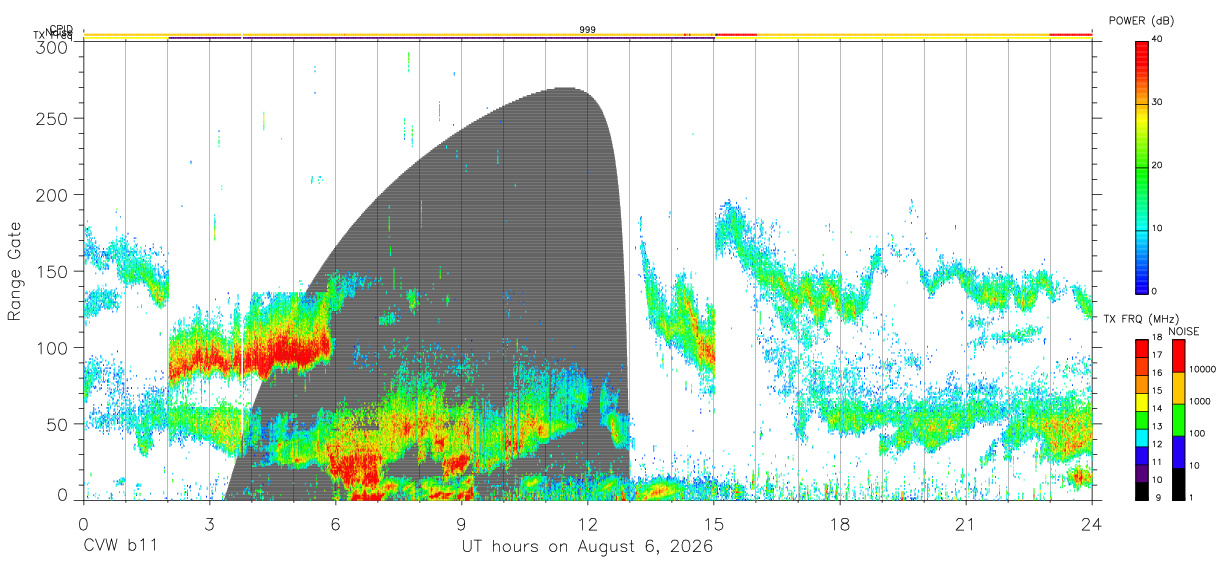Click the x-axis tick label "18"
The width and height of the screenshot is (1228, 567).
point(840,524)
